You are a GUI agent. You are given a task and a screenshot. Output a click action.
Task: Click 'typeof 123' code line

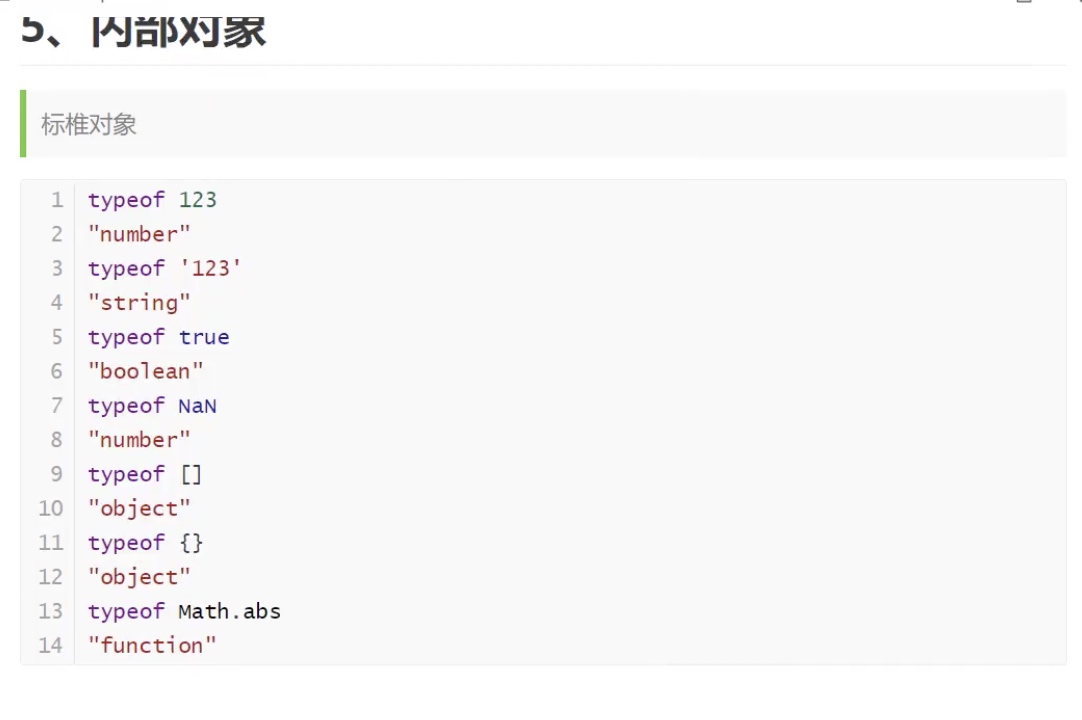pos(152,200)
